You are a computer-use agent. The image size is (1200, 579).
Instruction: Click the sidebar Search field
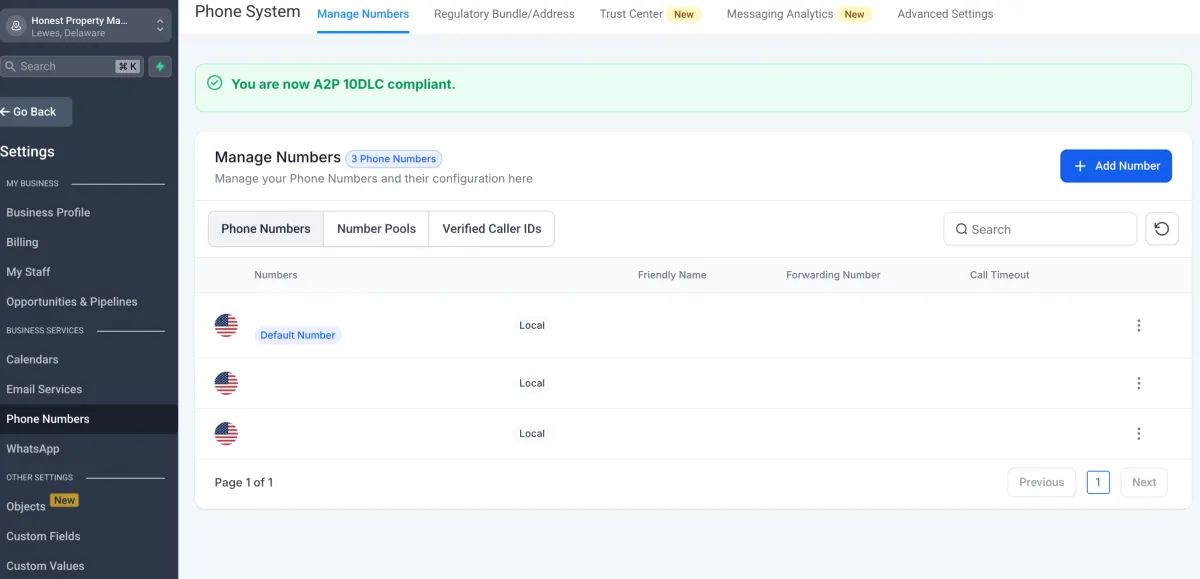(x=72, y=66)
